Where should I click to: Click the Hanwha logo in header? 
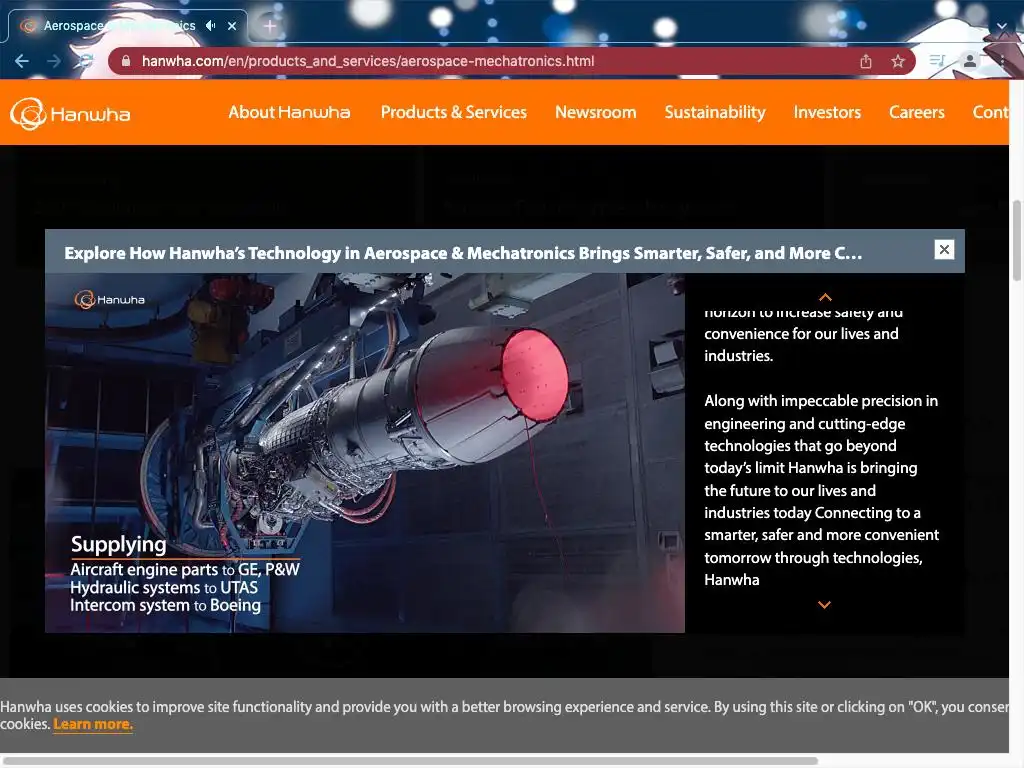click(x=70, y=114)
